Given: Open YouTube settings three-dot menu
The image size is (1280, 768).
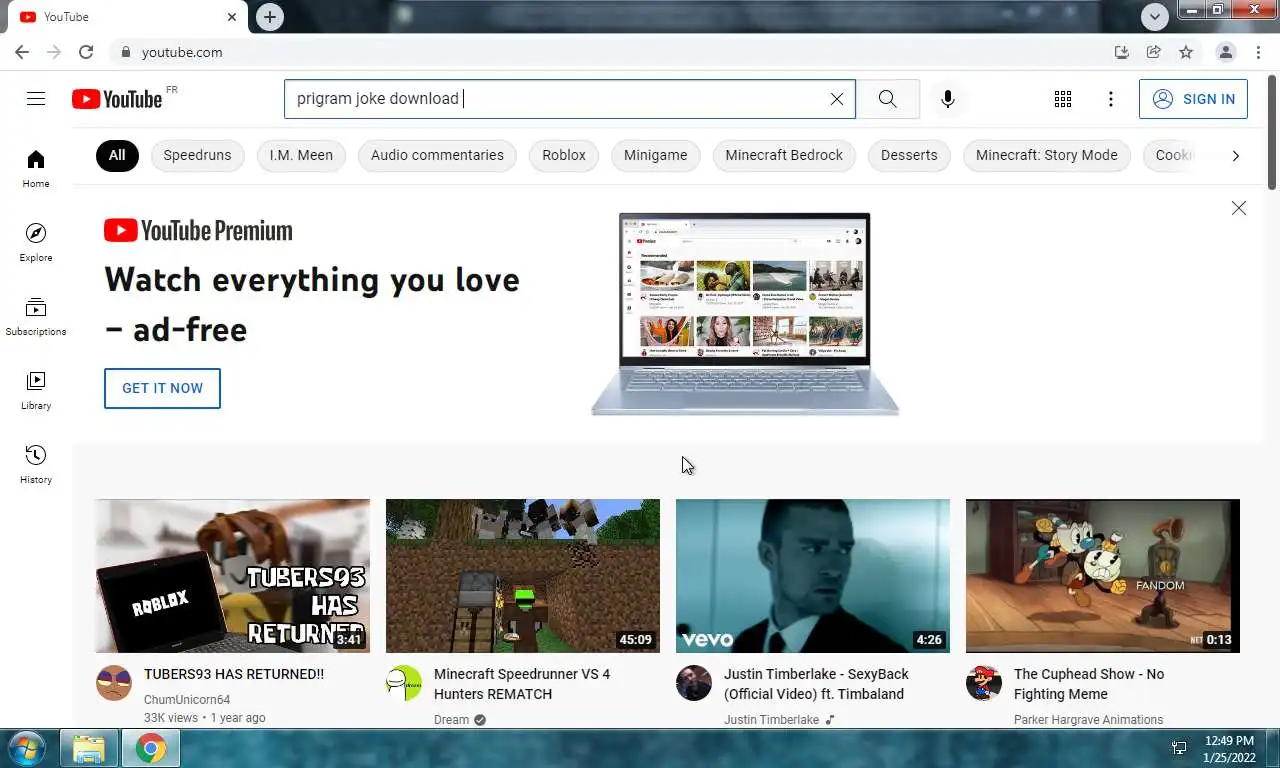Looking at the screenshot, I should pyautogui.click(x=1111, y=99).
